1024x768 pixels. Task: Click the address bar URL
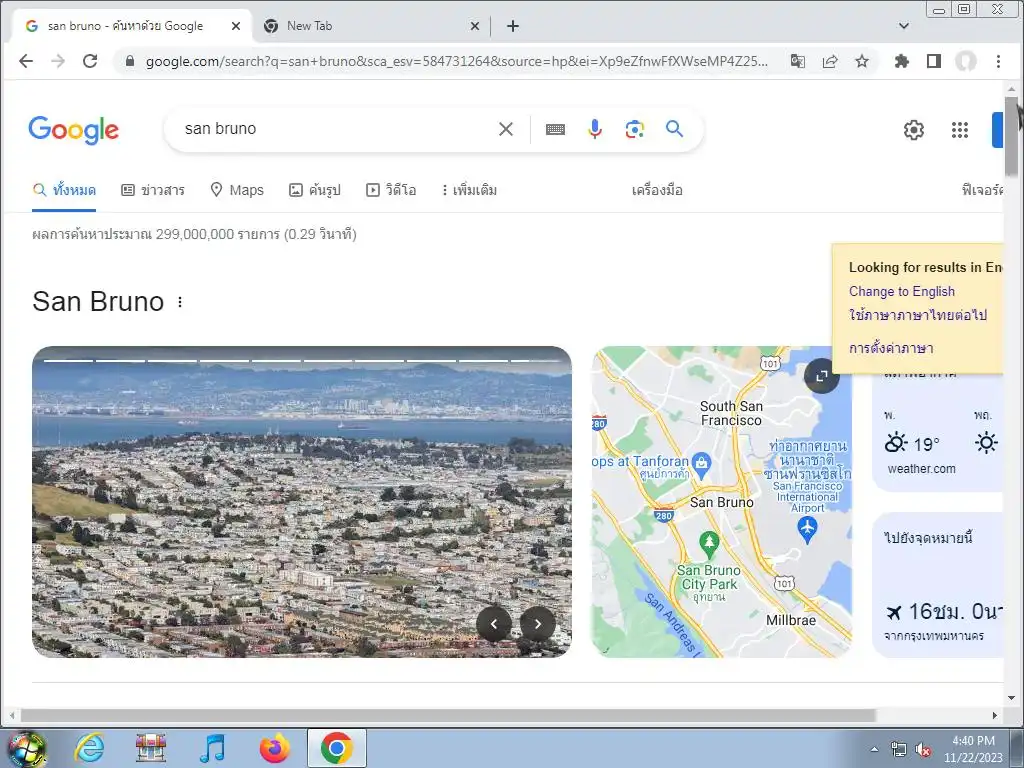456,61
